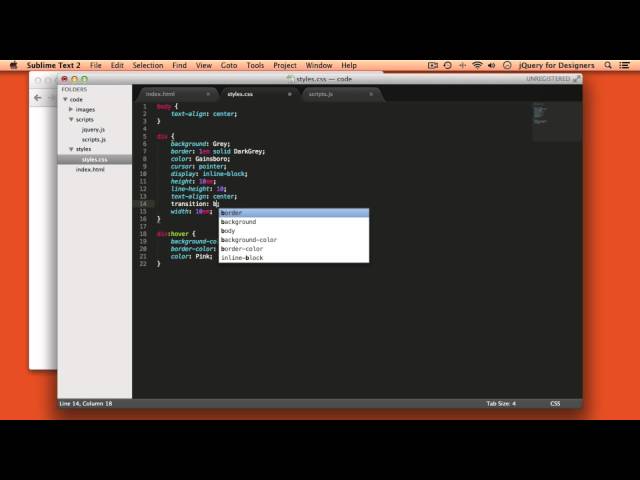Select styles.css in the sidebar

pos(95,159)
